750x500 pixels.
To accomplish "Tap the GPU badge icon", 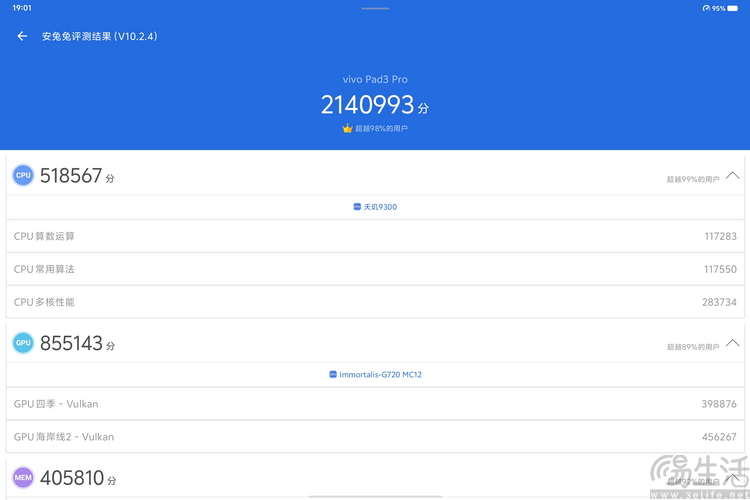I will pos(23,343).
